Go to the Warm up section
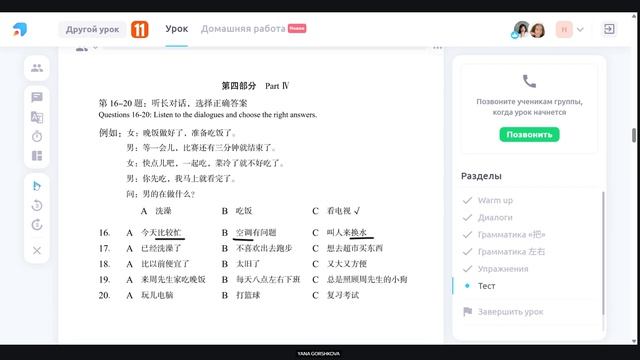This screenshot has height=360, width=640. pos(495,200)
